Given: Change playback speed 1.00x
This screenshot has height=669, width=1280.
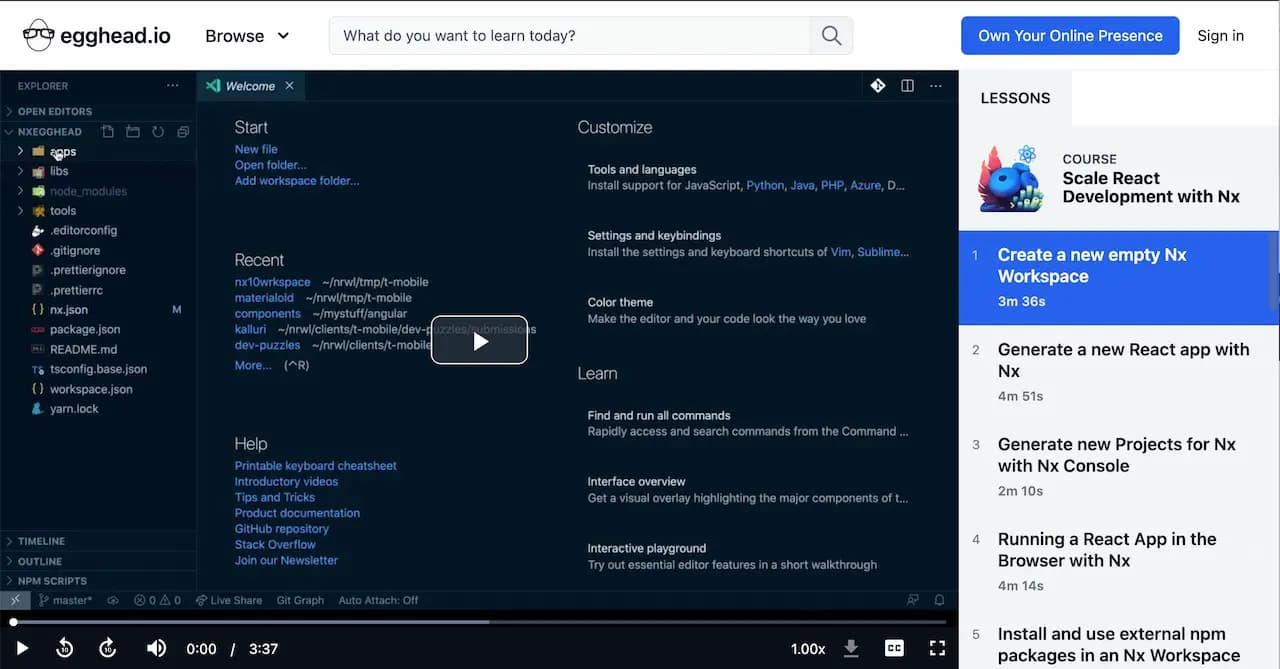Looking at the screenshot, I should point(808,649).
